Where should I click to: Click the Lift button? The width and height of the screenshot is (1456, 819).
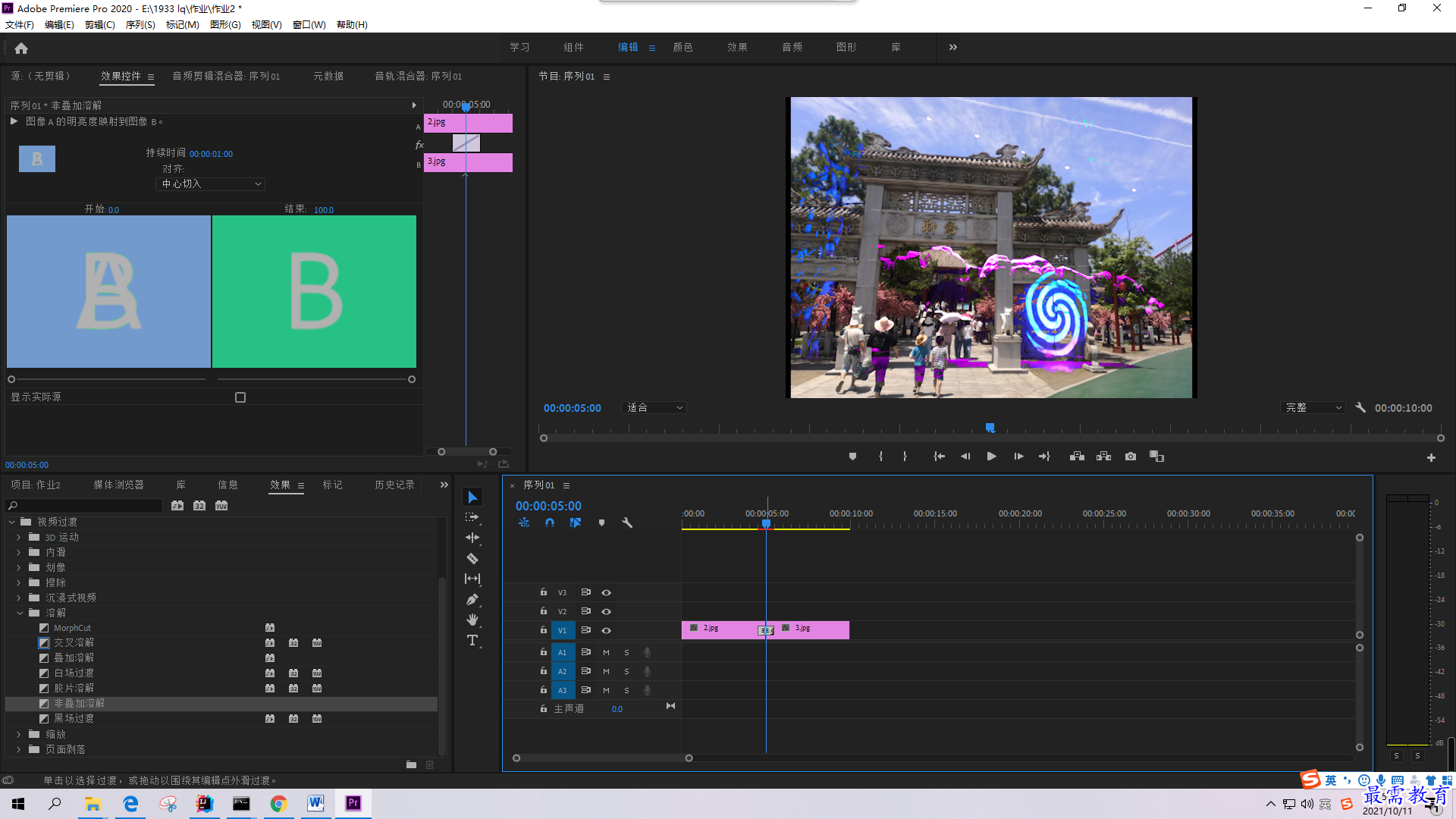tap(1077, 457)
